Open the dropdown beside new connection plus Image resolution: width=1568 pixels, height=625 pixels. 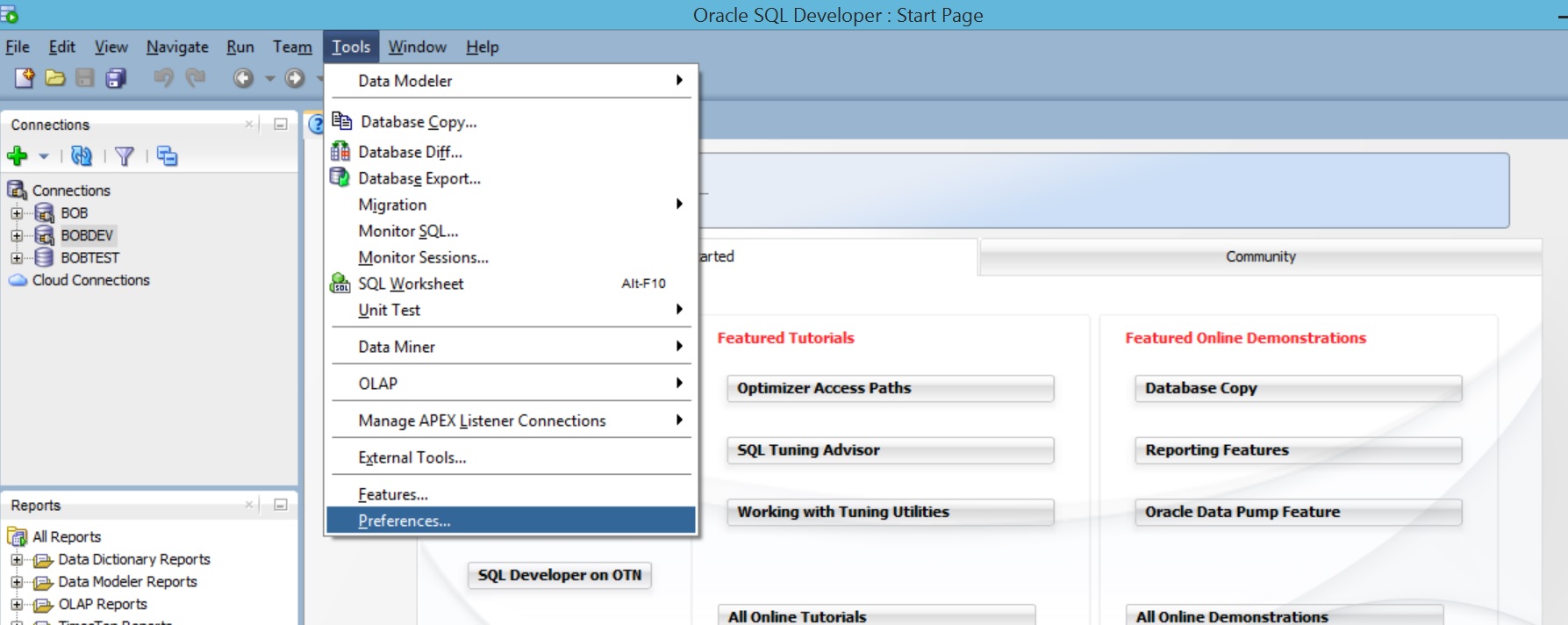pyautogui.click(x=43, y=156)
